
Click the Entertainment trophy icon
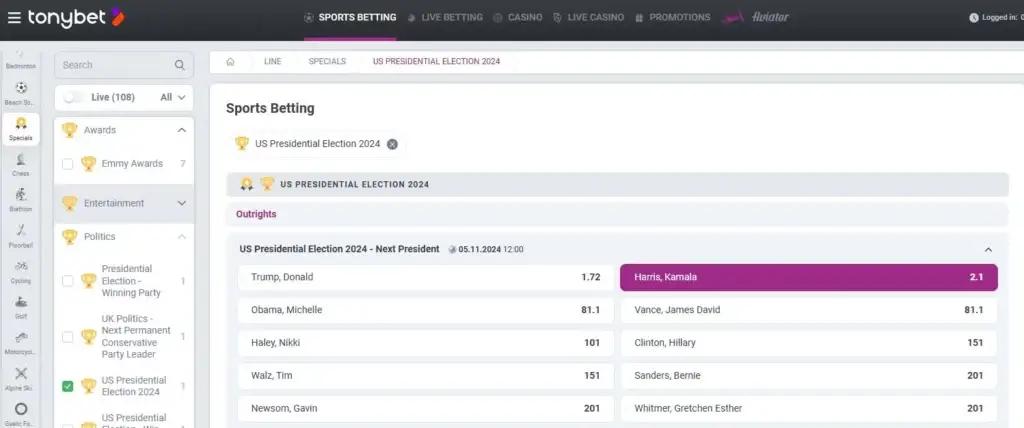pyautogui.click(x=69, y=203)
